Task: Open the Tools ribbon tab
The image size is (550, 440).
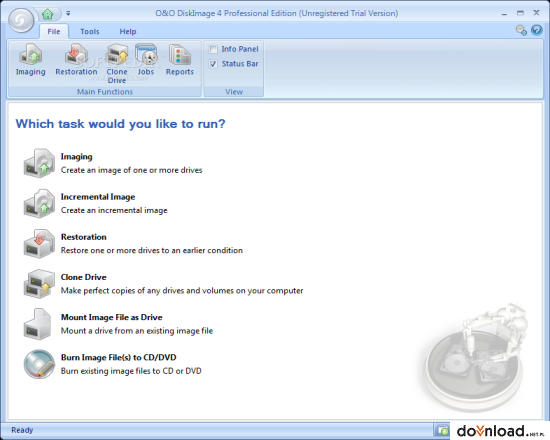Action: 90,32
